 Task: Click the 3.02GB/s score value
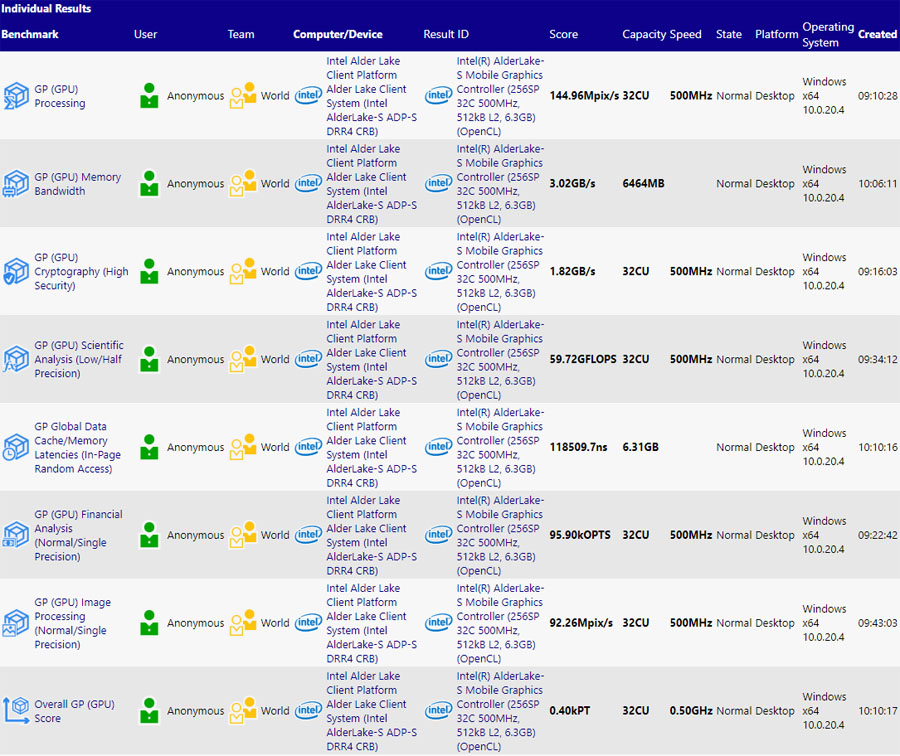tap(572, 184)
